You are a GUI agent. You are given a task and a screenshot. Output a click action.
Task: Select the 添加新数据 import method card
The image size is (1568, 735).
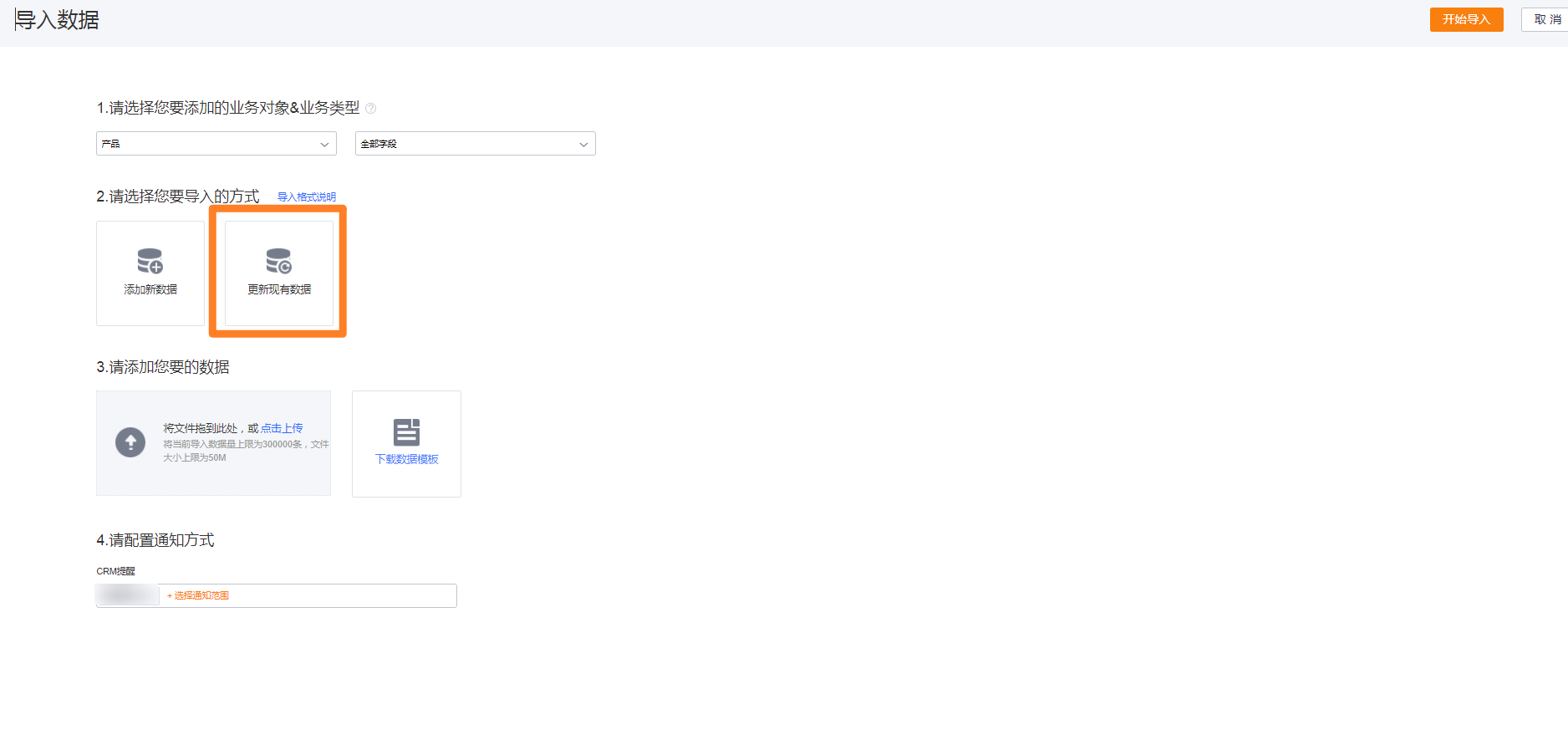(x=150, y=273)
